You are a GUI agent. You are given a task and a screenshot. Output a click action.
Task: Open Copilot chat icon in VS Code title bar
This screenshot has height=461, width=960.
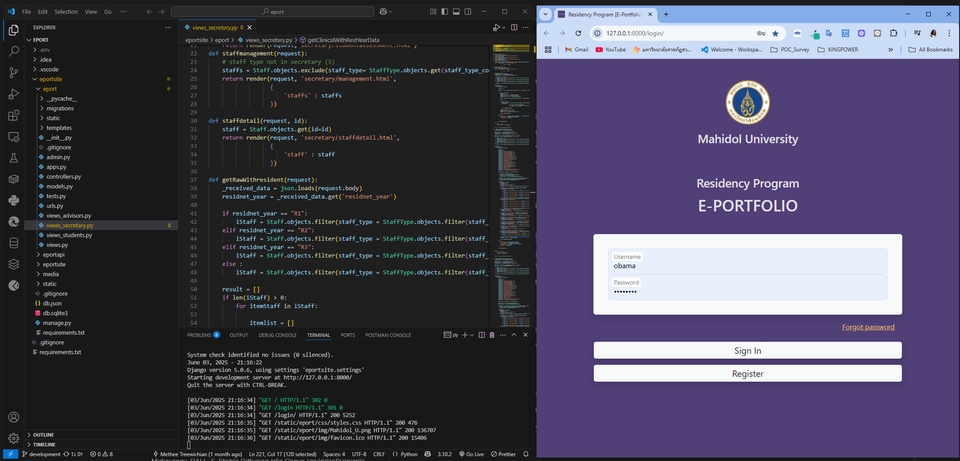(x=383, y=12)
